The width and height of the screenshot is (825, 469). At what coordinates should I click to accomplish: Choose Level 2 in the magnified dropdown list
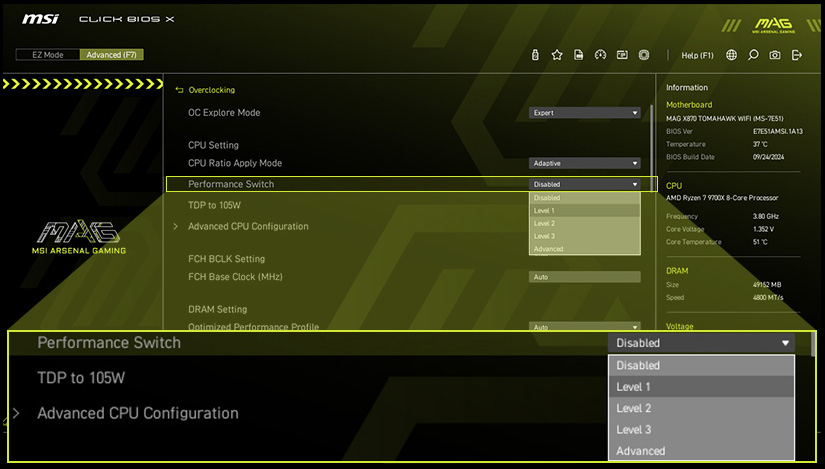point(700,408)
